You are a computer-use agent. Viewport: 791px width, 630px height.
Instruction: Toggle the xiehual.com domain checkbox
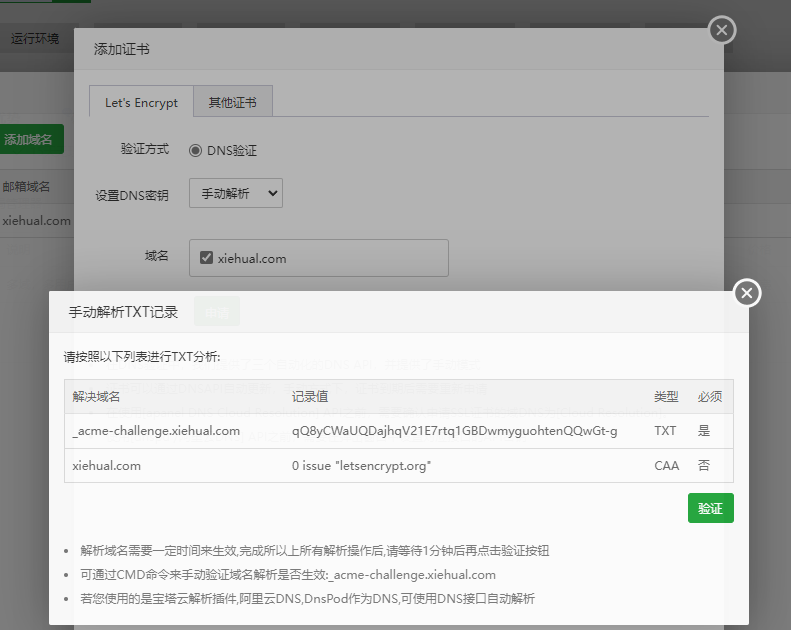coord(207,258)
